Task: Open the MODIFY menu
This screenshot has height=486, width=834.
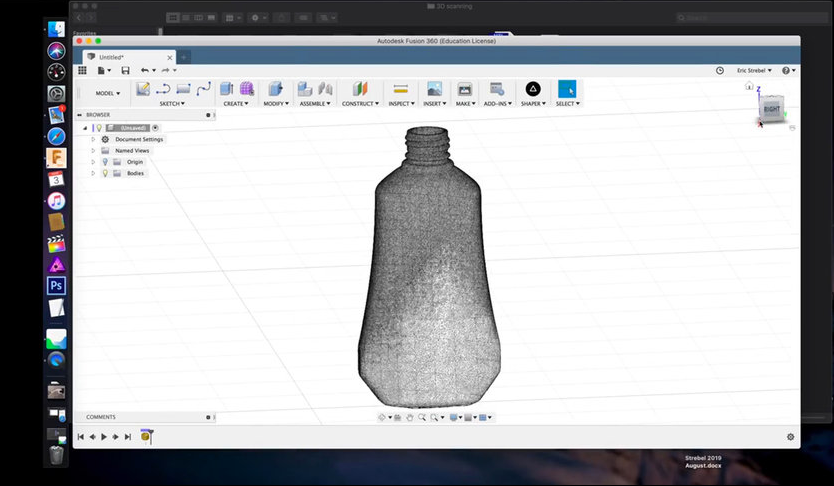Action: (276, 103)
